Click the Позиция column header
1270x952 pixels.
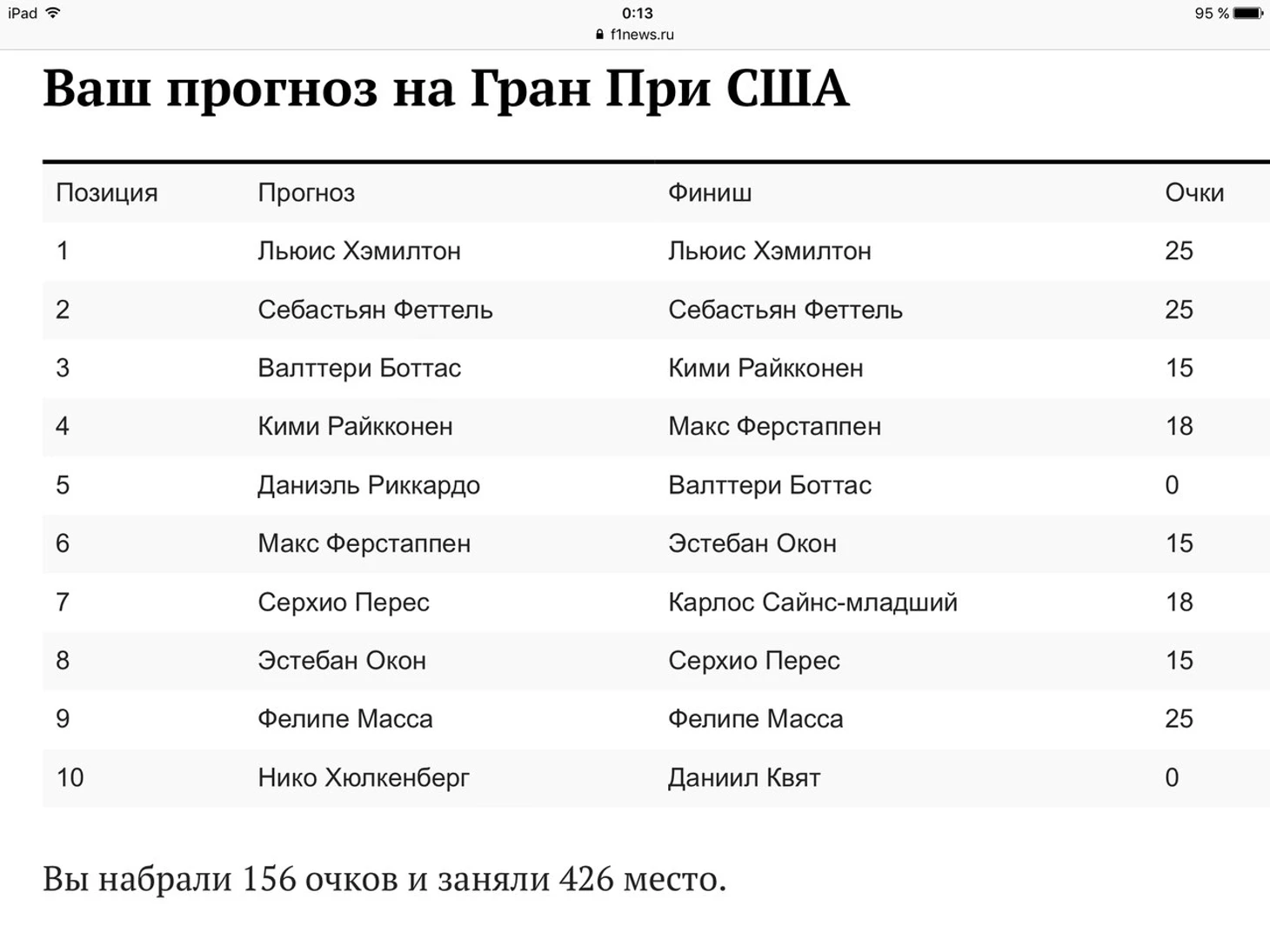coord(107,193)
